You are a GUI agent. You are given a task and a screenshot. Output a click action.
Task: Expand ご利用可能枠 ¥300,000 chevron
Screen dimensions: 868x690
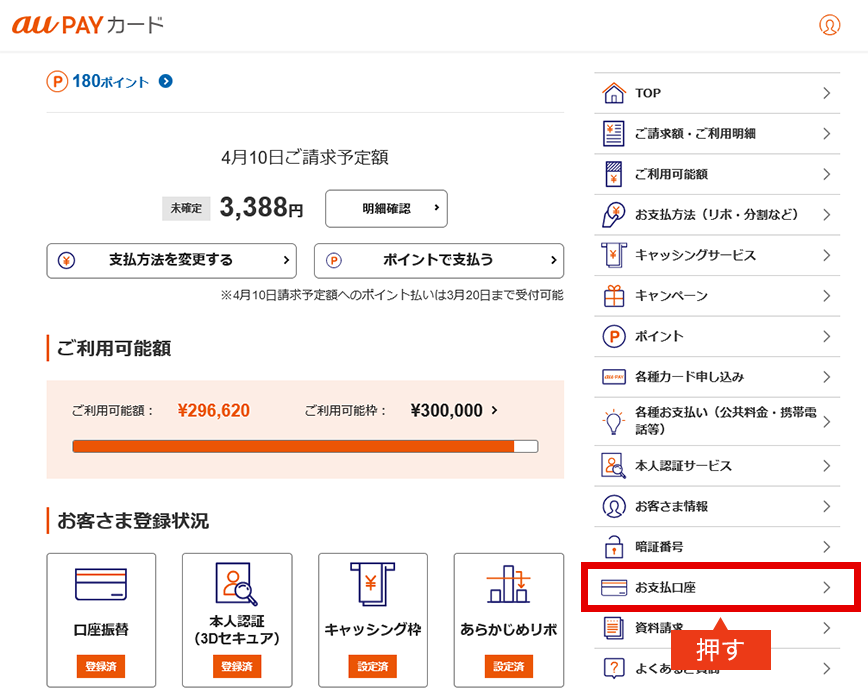click(495, 410)
